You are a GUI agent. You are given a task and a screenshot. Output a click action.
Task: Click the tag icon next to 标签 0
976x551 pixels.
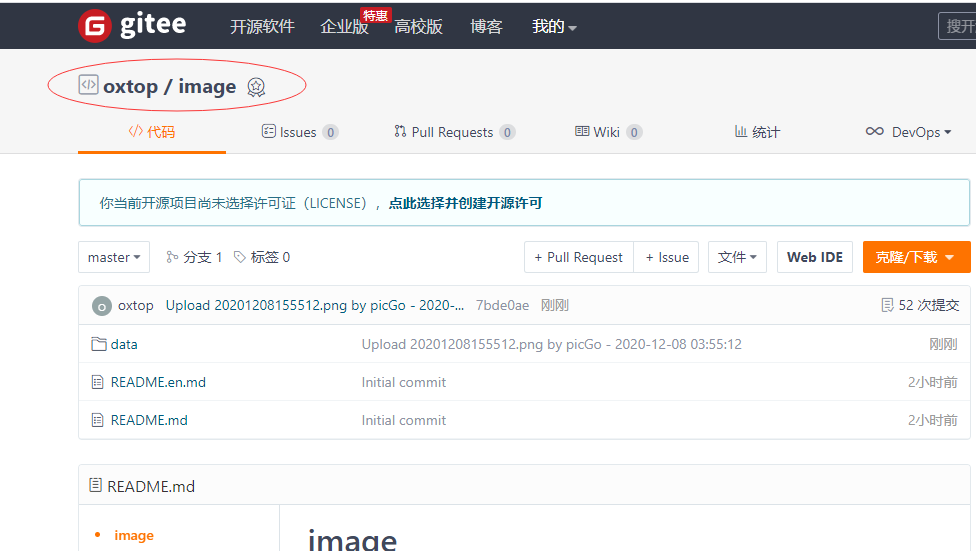(239, 257)
